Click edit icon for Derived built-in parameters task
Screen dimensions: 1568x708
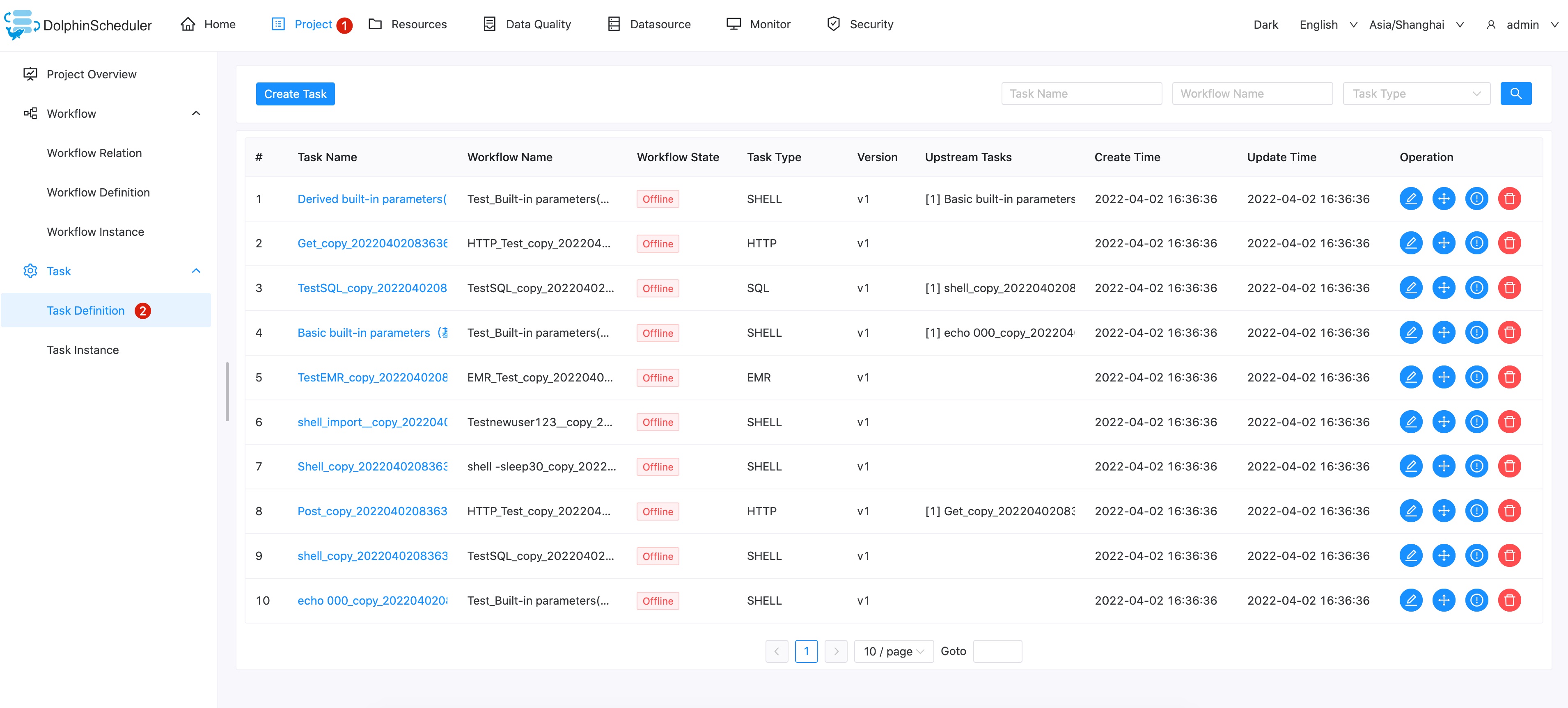pos(1410,199)
